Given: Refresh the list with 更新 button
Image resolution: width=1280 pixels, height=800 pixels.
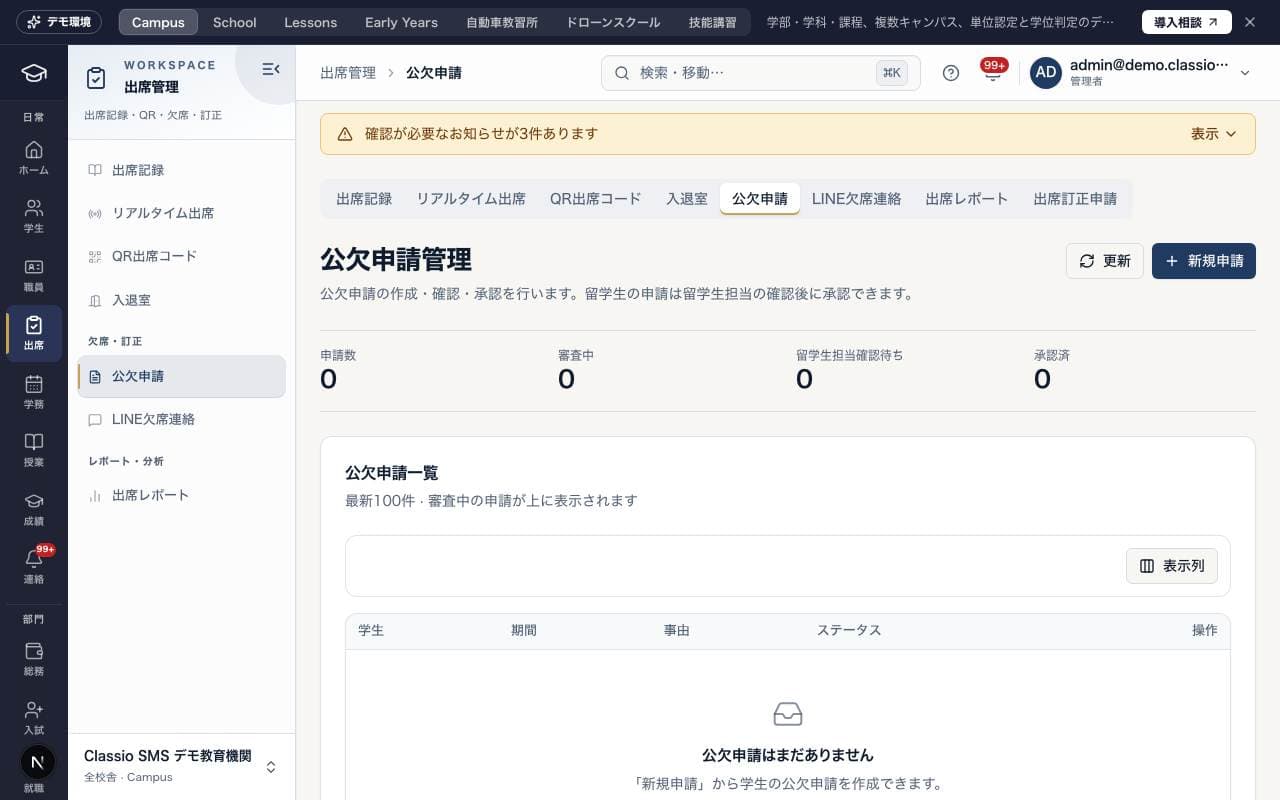Looking at the screenshot, I should tap(1105, 261).
